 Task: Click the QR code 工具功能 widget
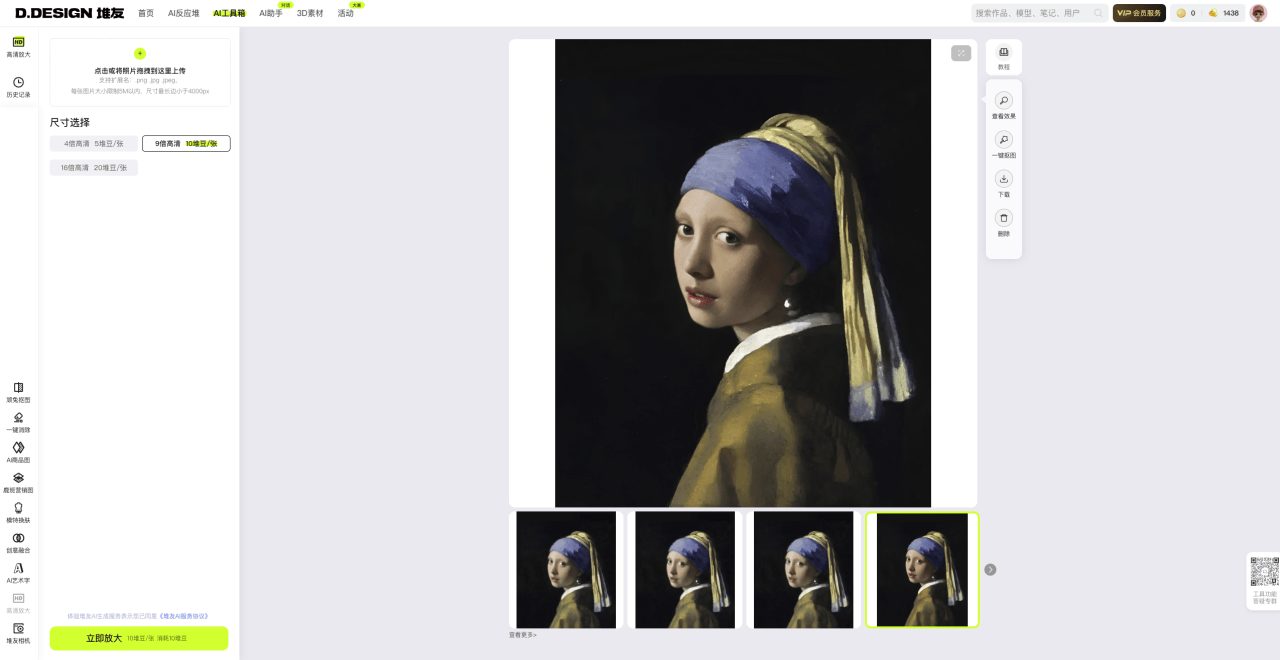1264,580
